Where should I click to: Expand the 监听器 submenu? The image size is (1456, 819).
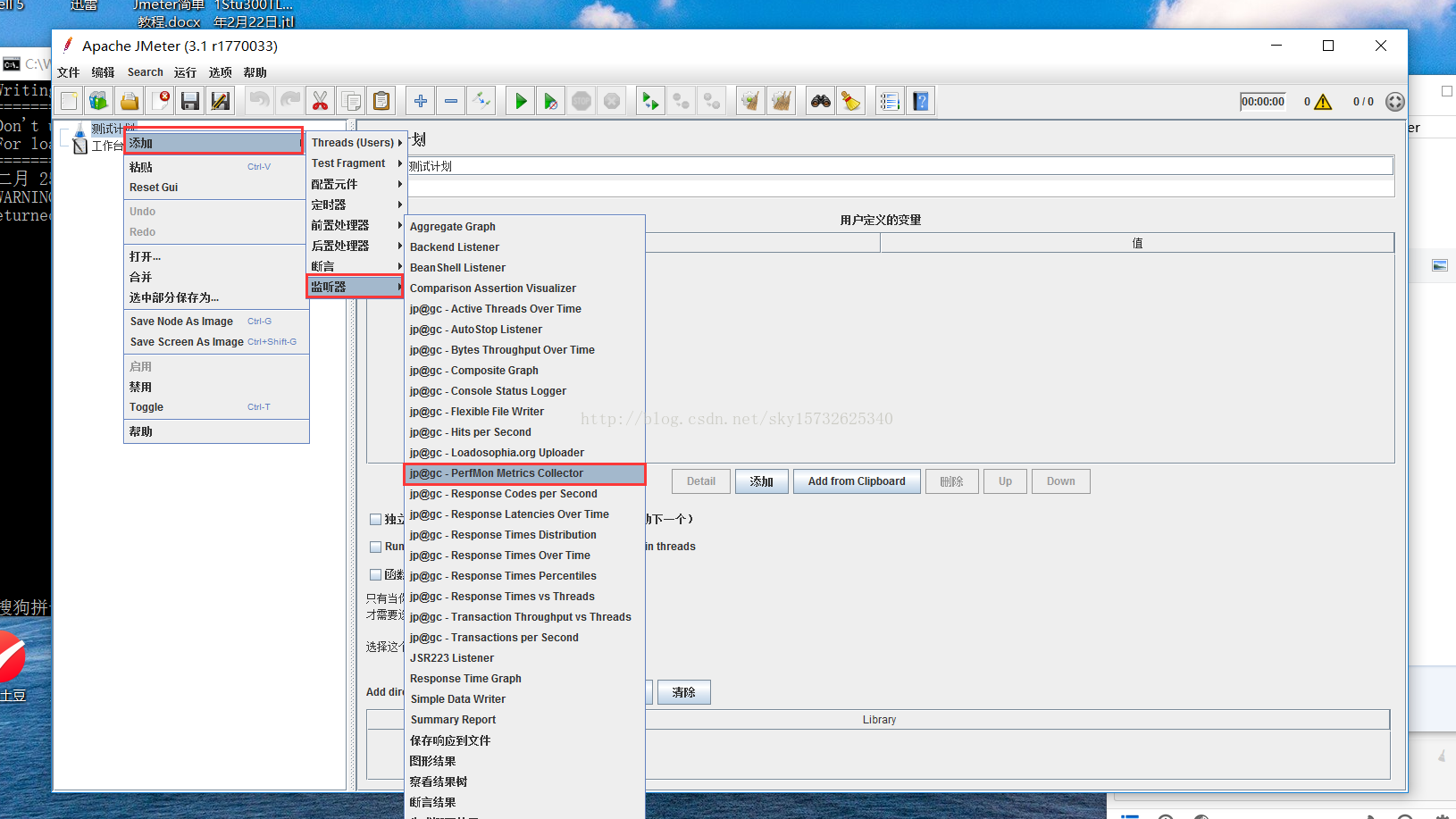(356, 287)
